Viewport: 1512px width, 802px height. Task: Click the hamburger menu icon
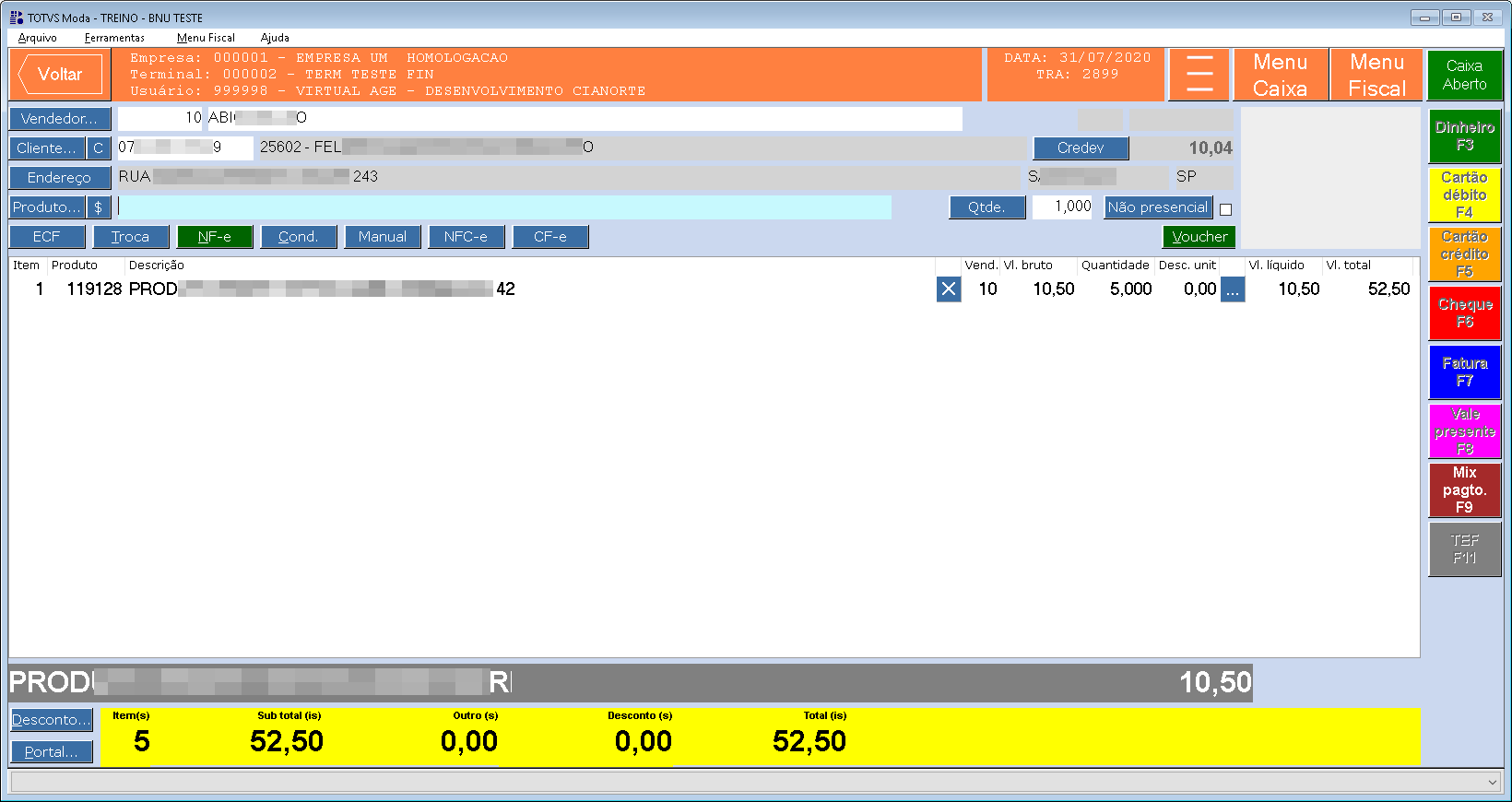(x=1199, y=75)
